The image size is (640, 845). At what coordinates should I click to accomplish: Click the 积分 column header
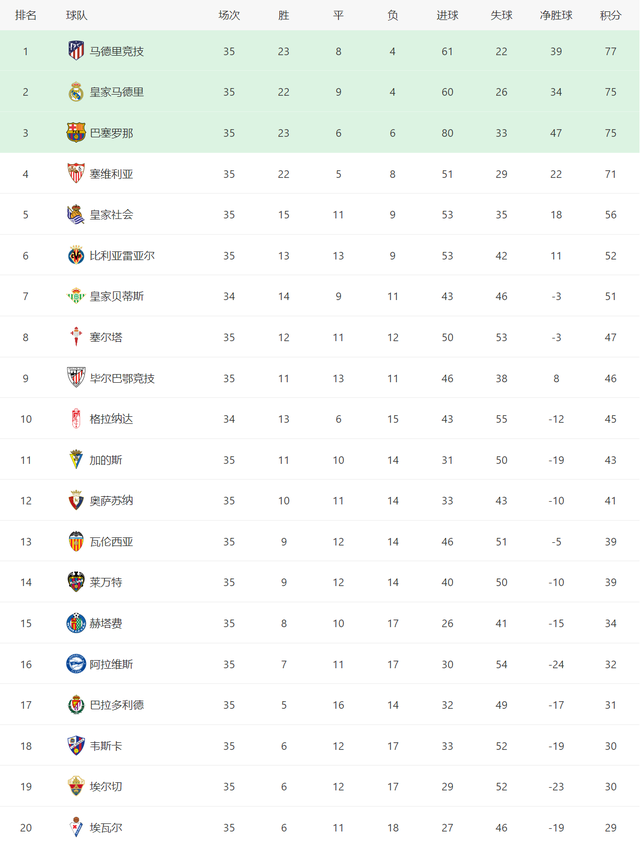click(x=610, y=15)
